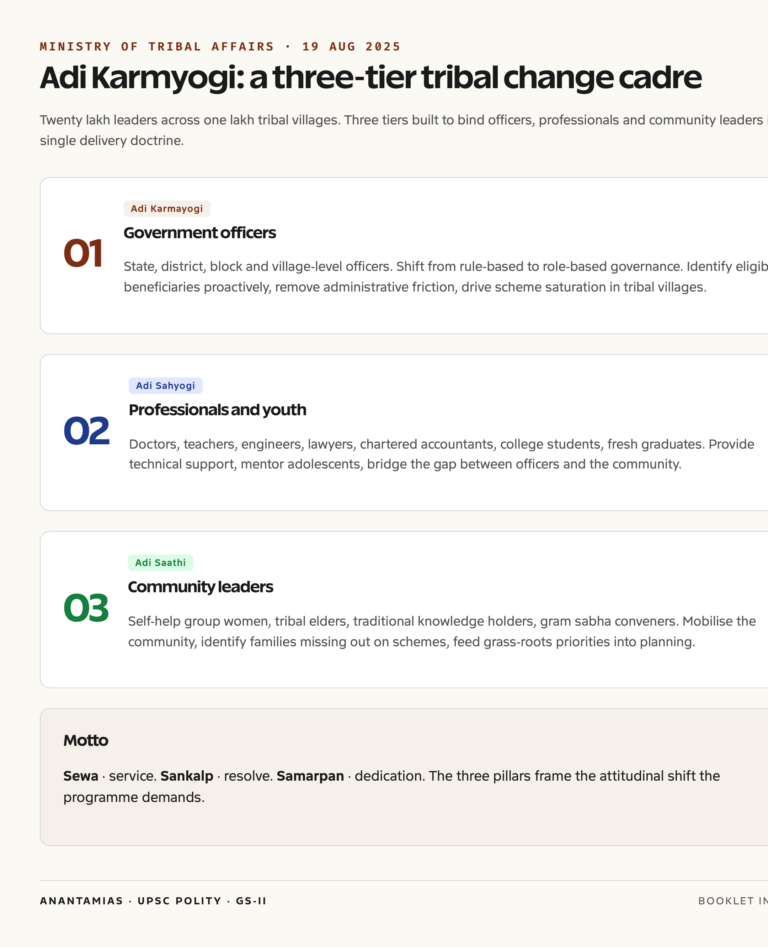Click the Twenty lakh leaders subtitle paragraph

click(404, 130)
